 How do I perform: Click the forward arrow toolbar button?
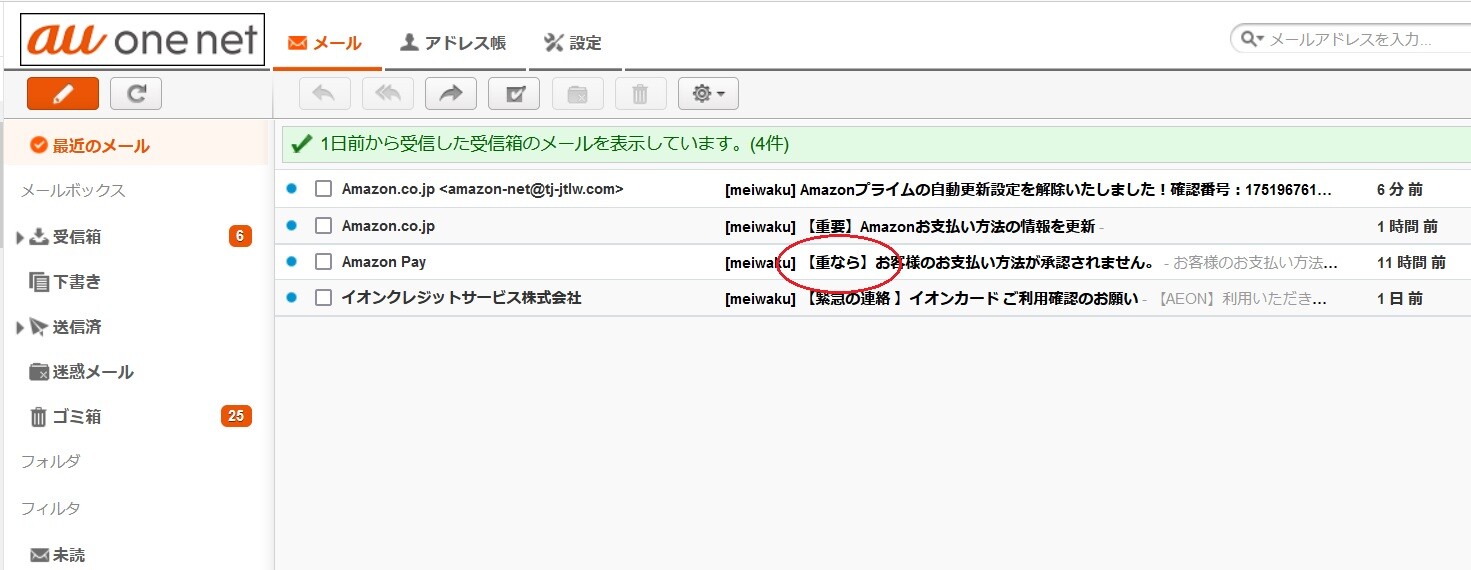[x=451, y=93]
